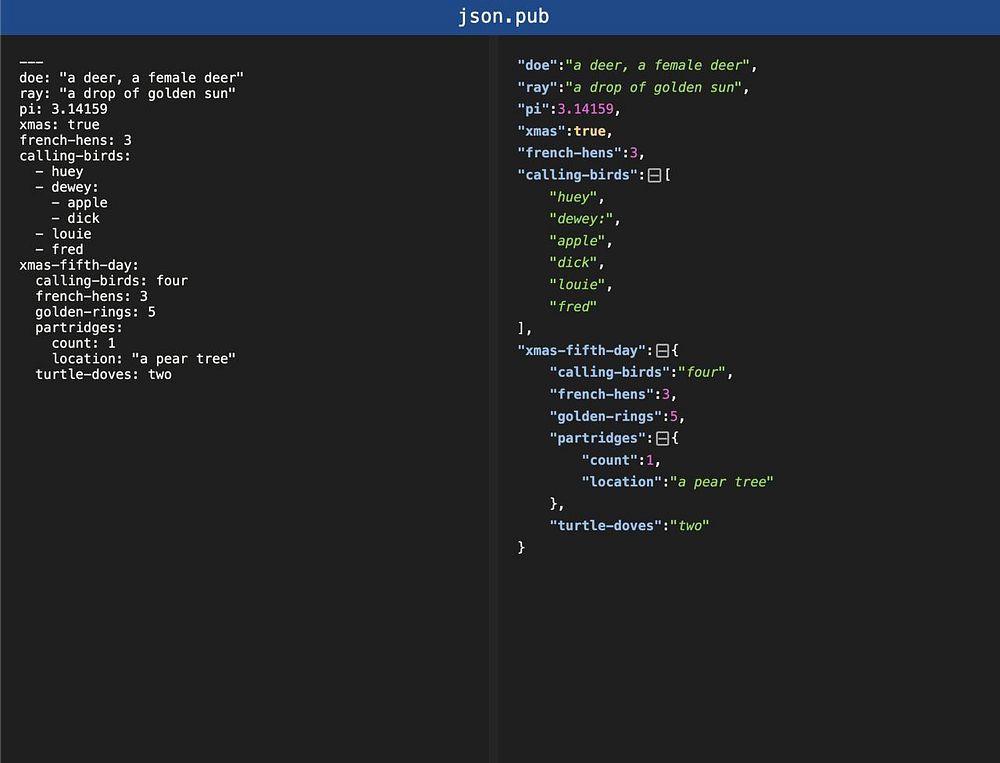
Task: Click the YAML list item "- apple"
Action: click(x=80, y=203)
